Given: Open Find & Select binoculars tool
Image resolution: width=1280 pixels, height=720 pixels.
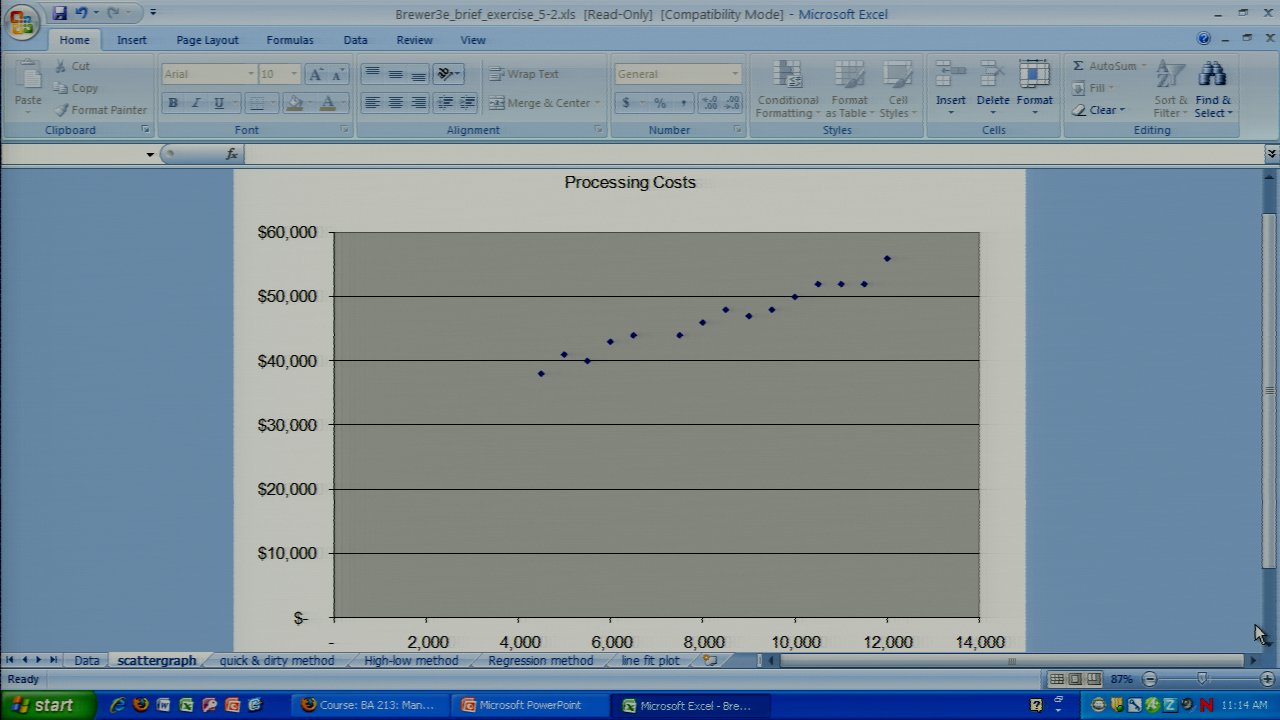Looking at the screenshot, I should (1212, 74).
